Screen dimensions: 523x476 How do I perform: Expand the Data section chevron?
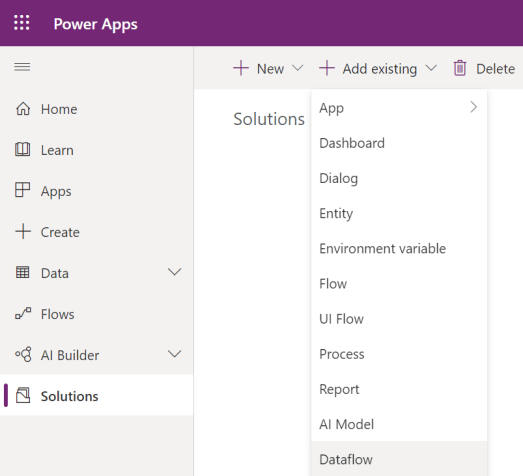pos(174,272)
